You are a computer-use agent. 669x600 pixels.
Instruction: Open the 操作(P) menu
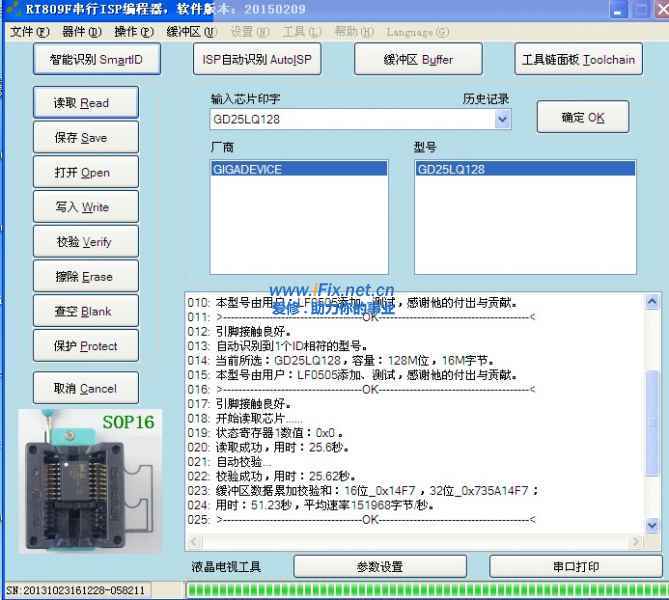pos(134,32)
